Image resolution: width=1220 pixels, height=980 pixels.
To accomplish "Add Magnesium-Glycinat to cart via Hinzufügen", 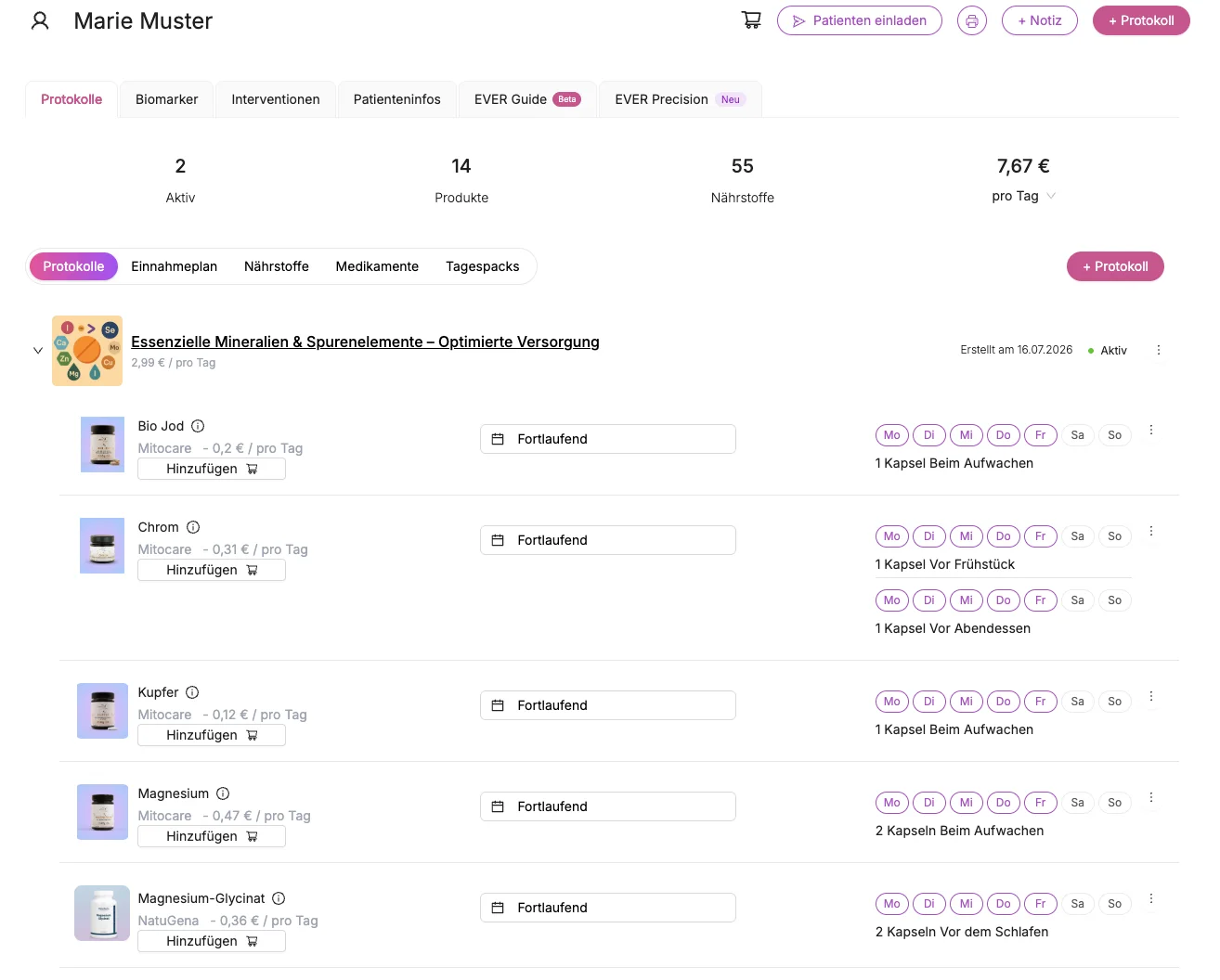I will (212, 941).
